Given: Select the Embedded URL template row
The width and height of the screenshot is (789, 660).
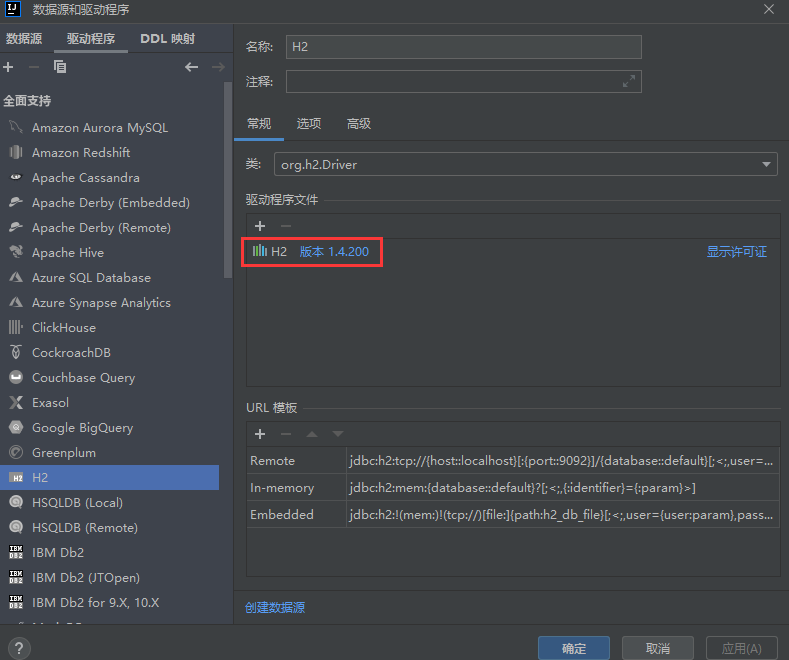Looking at the screenshot, I should point(513,514).
